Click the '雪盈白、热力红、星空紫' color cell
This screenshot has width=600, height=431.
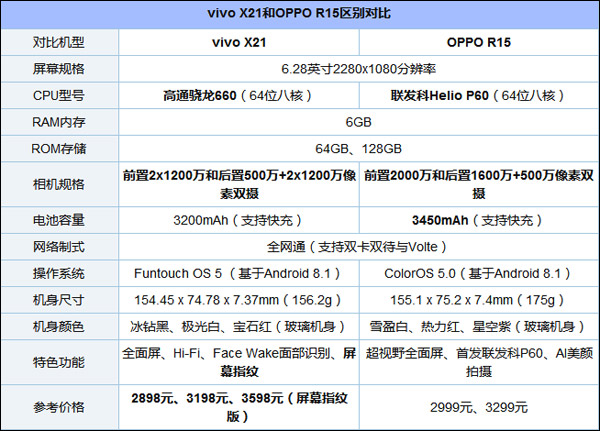coord(479,327)
